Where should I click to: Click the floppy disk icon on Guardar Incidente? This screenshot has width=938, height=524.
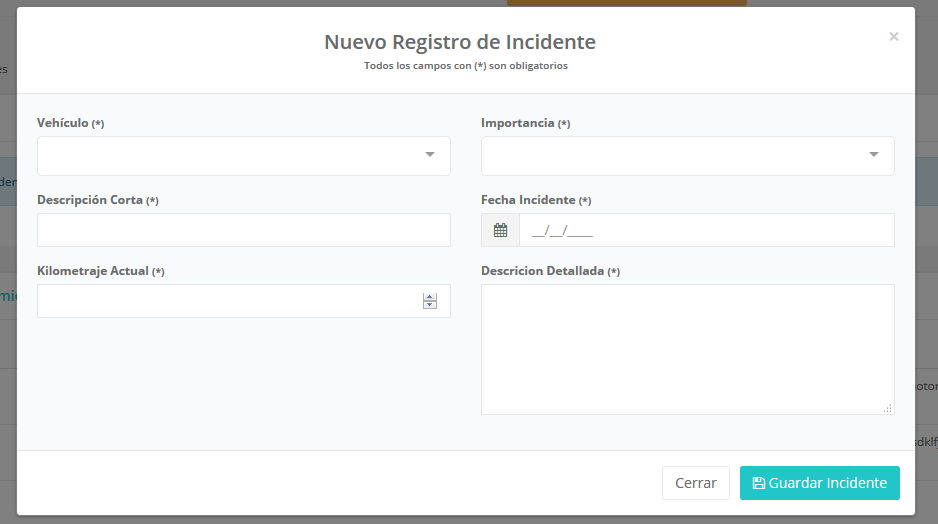pos(758,483)
